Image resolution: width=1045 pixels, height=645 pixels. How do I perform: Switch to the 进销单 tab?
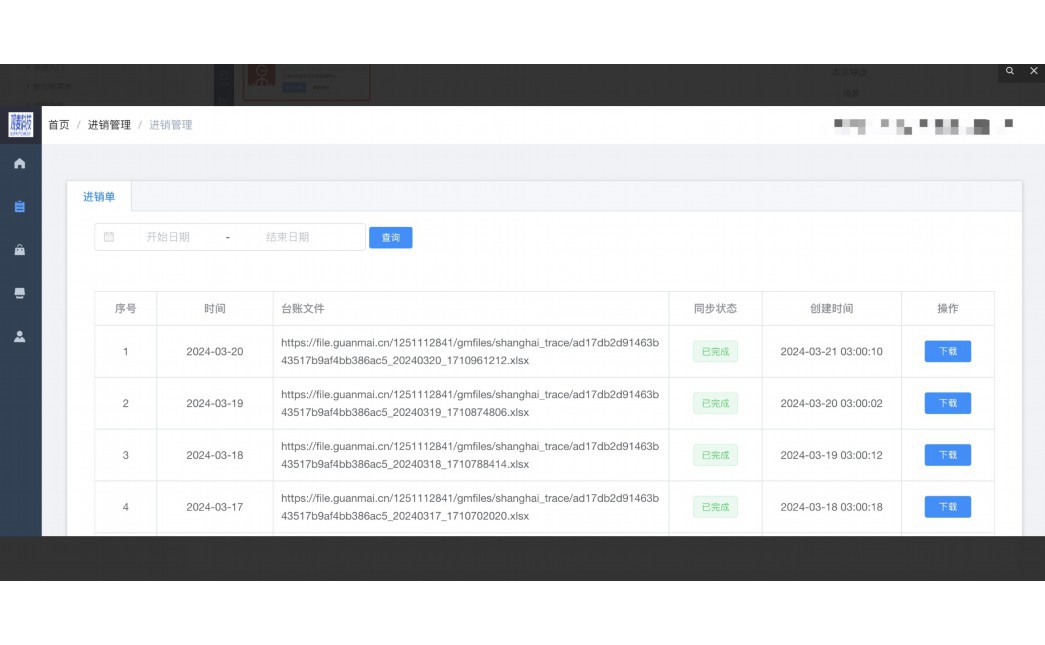[x=99, y=197]
